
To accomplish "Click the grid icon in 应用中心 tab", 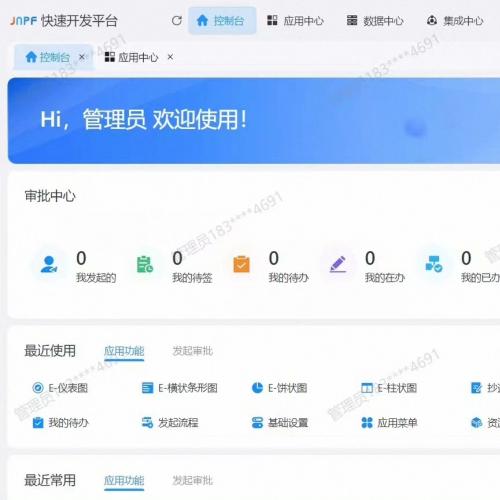I will point(109,57).
